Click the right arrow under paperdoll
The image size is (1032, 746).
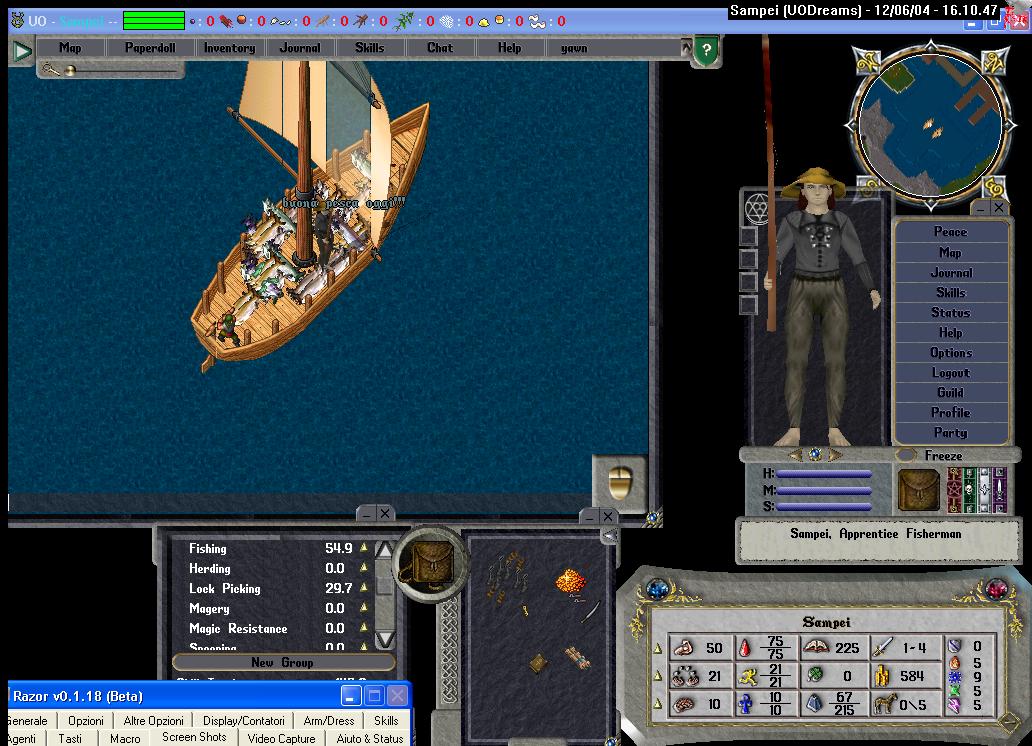tap(835, 455)
